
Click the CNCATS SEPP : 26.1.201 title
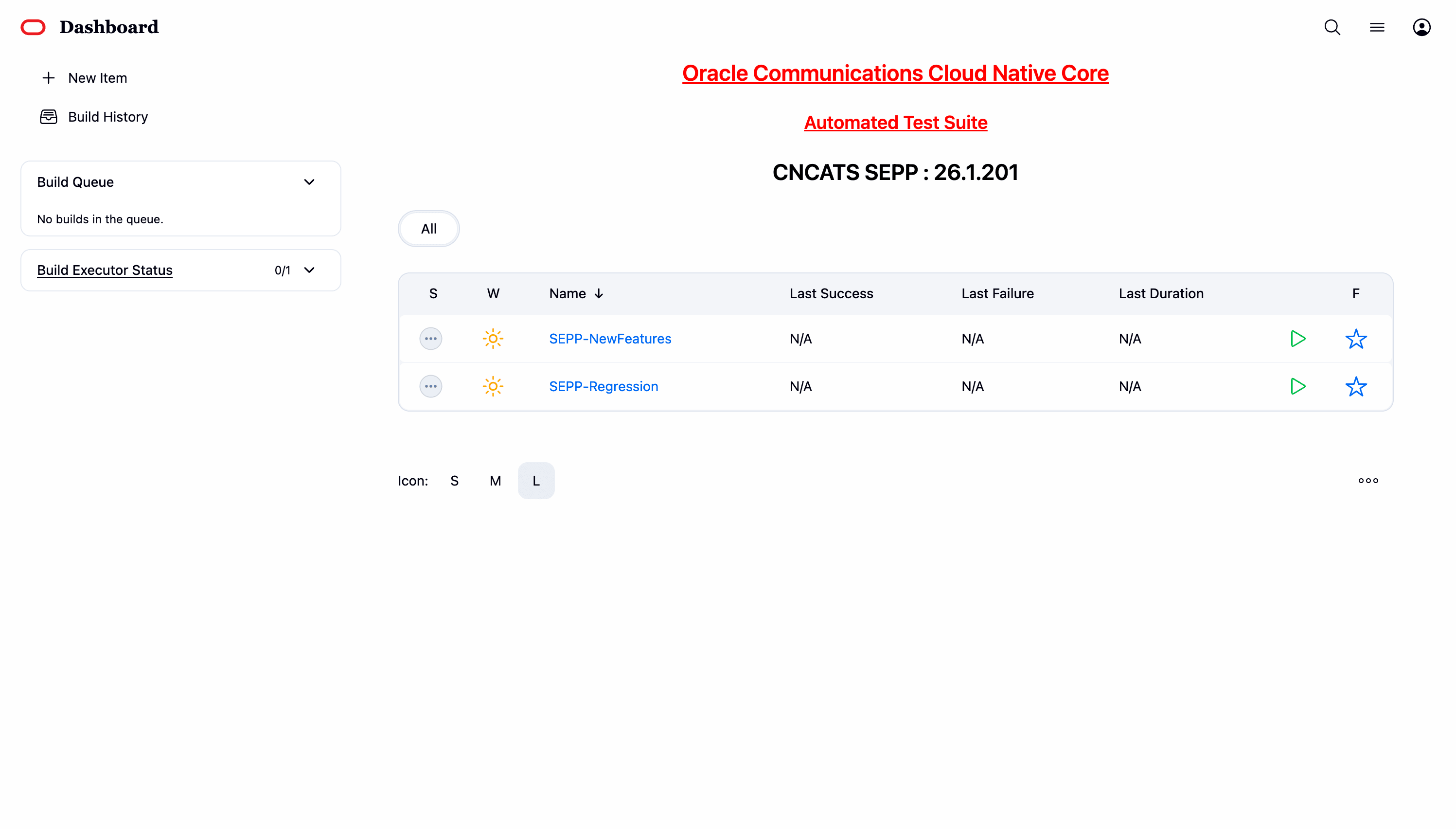[895, 173]
